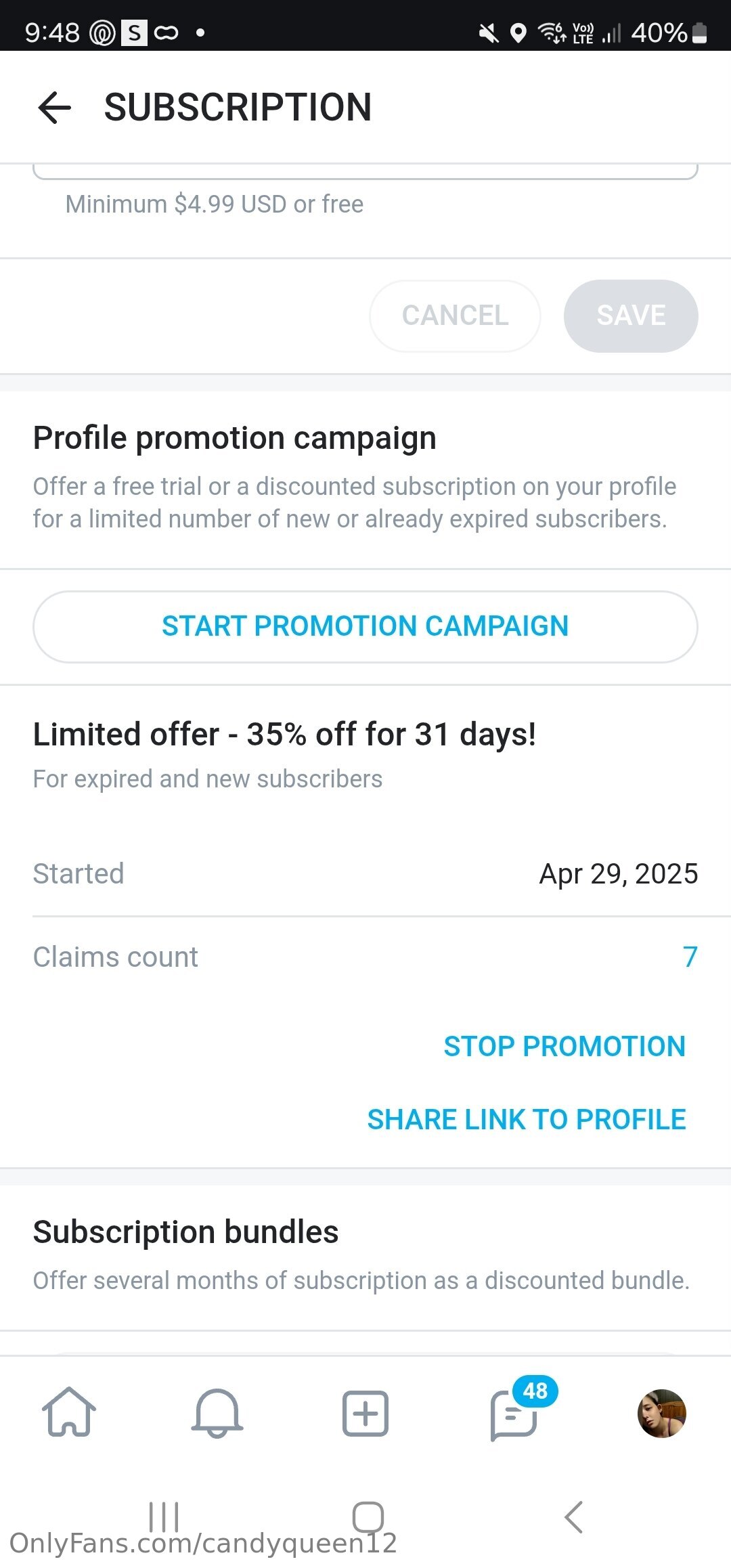Image resolution: width=731 pixels, height=1568 pixels.
Task: Go back using the header arrow
Action: [x=55, y=107]
